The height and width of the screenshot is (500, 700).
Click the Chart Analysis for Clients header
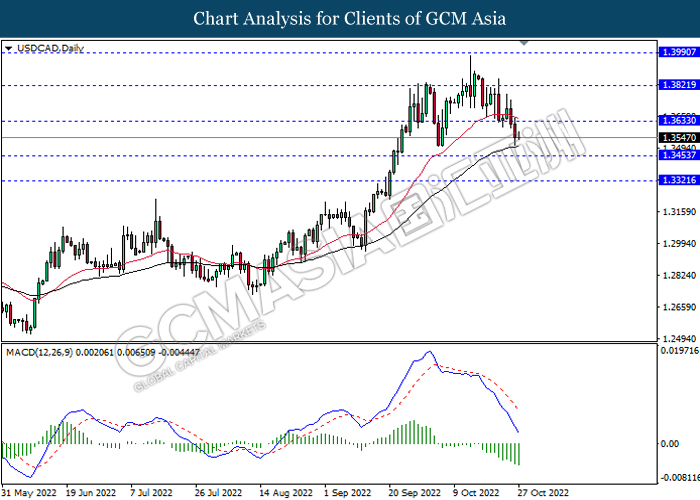click(x=350, y=19)
